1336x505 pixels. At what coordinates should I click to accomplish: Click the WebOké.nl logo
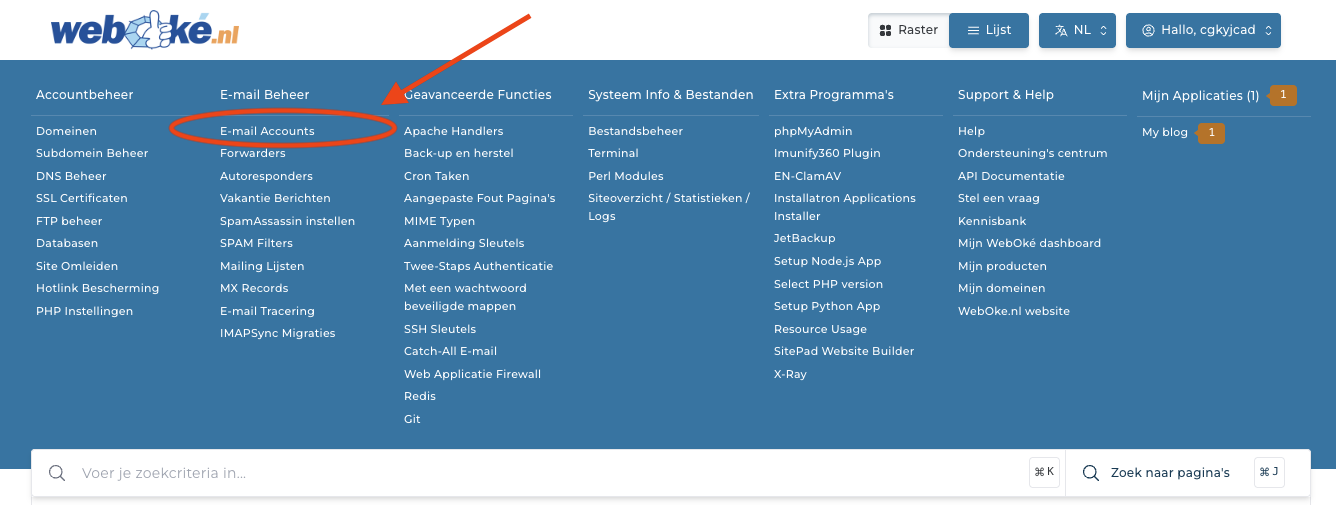[145, 31]
